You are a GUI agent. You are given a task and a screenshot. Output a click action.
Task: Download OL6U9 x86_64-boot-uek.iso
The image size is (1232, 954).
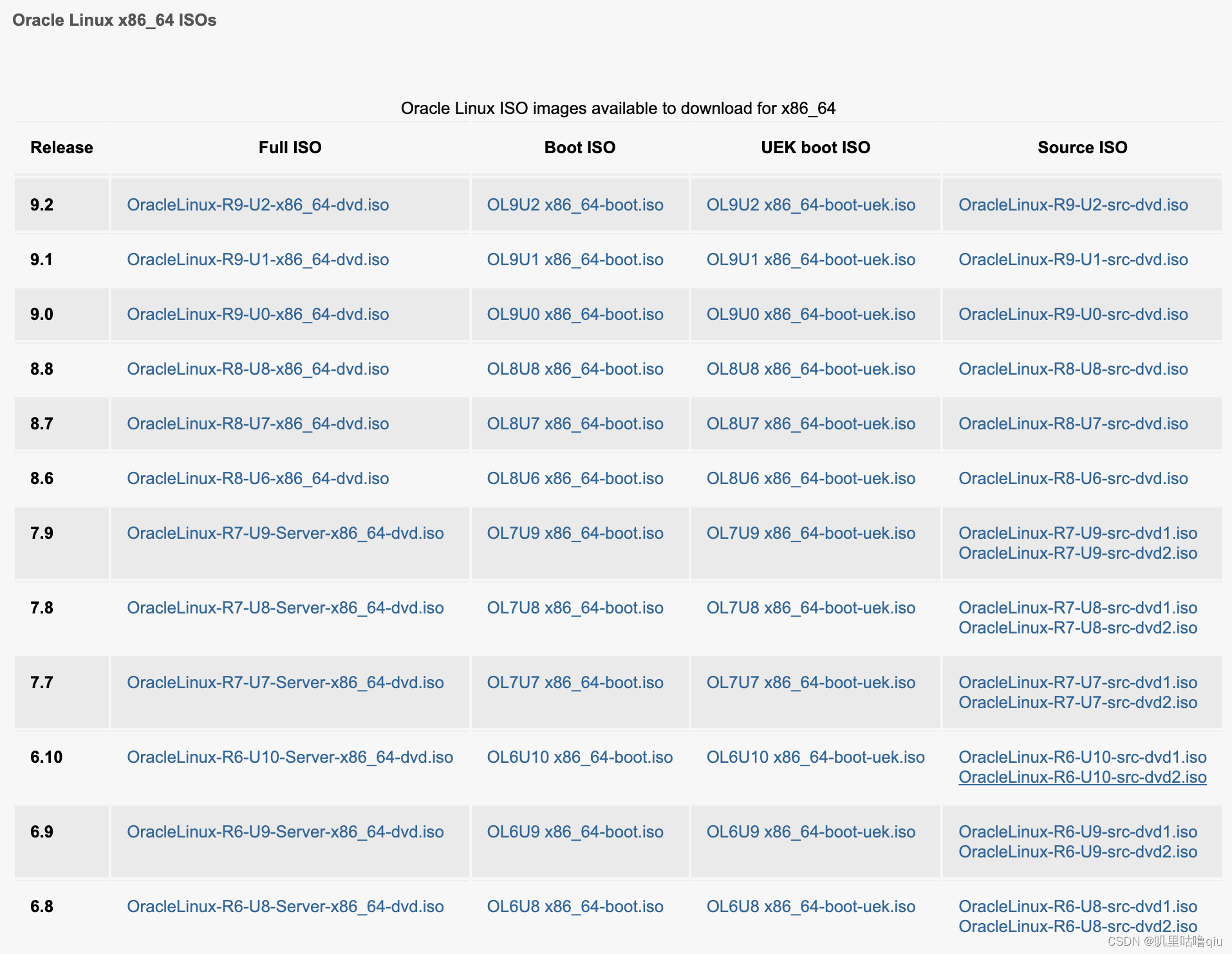[x=811, y=832]
